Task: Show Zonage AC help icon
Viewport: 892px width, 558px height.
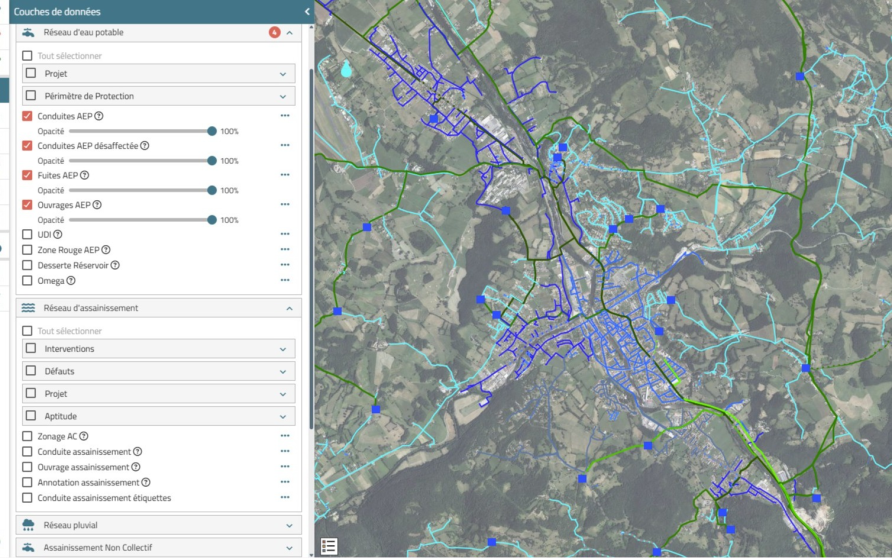Action: click(x=84, y=436)
